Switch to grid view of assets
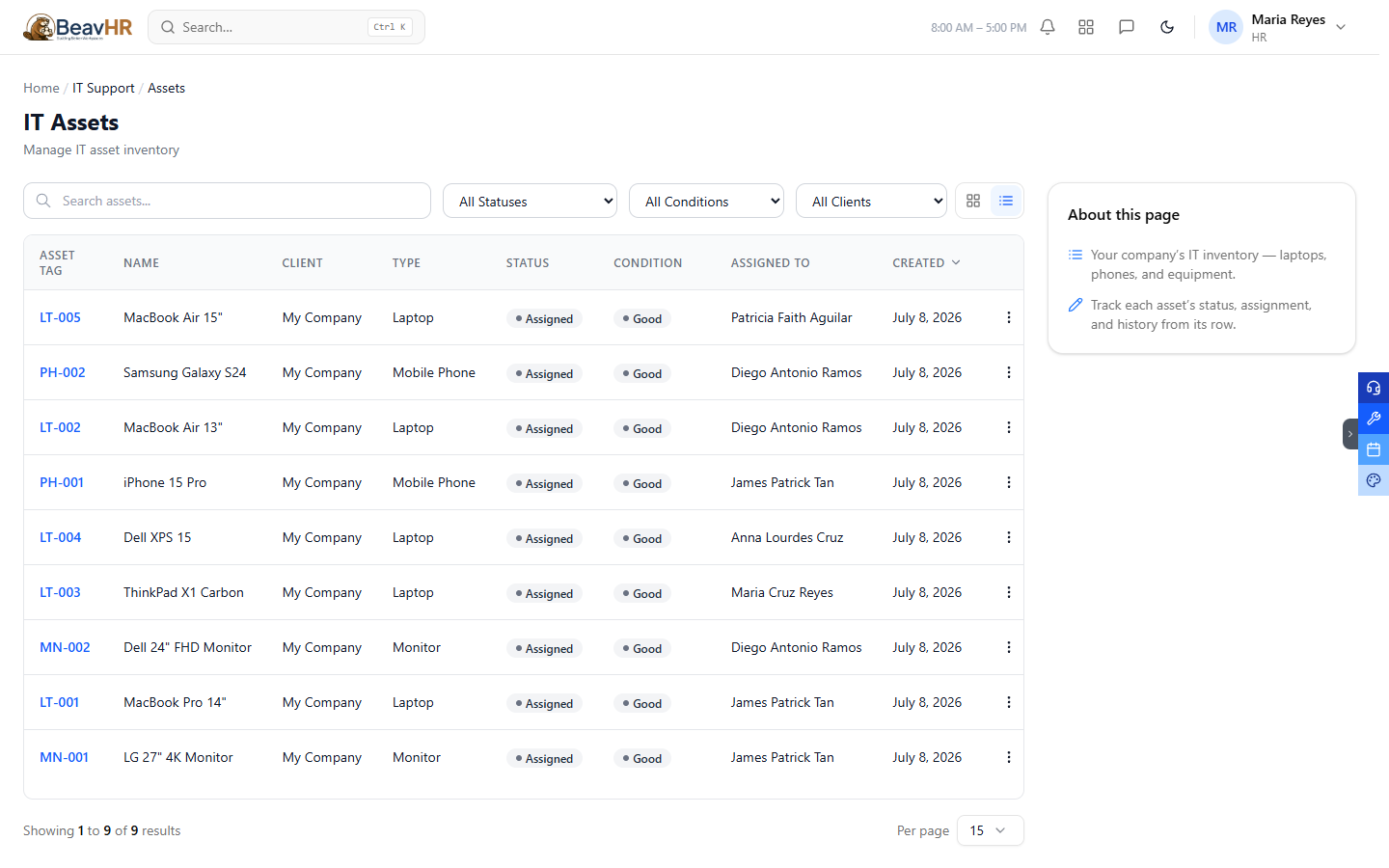This screenshot has height=868, width=1389. (973, 201)
